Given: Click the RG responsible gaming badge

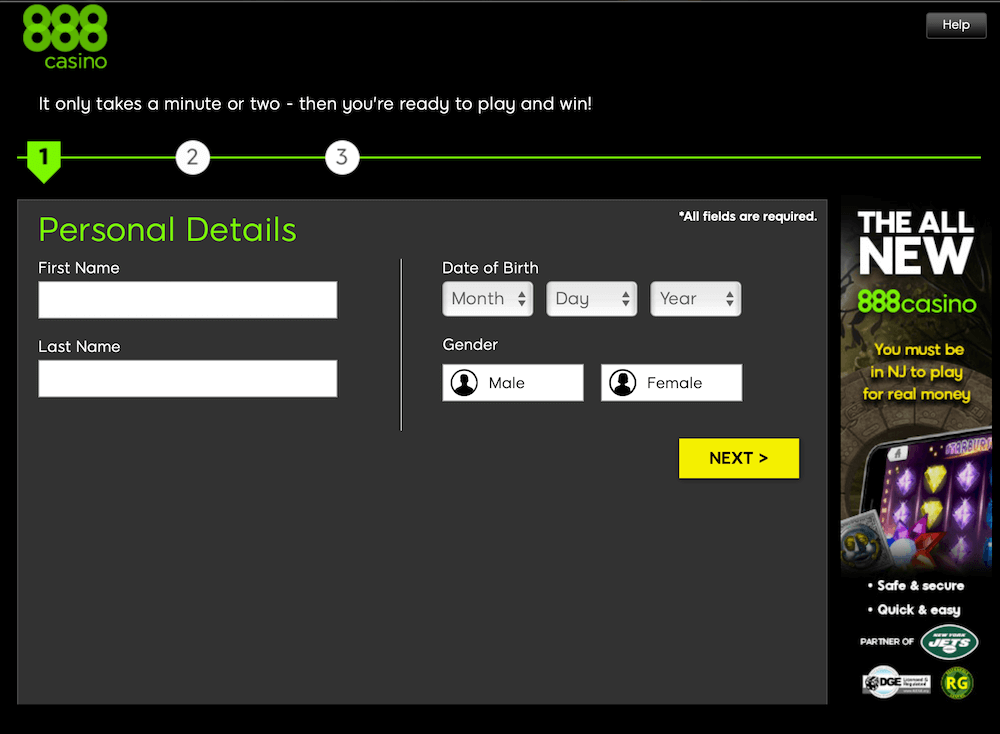Looking at the screenshot, I should pos(957,683).
